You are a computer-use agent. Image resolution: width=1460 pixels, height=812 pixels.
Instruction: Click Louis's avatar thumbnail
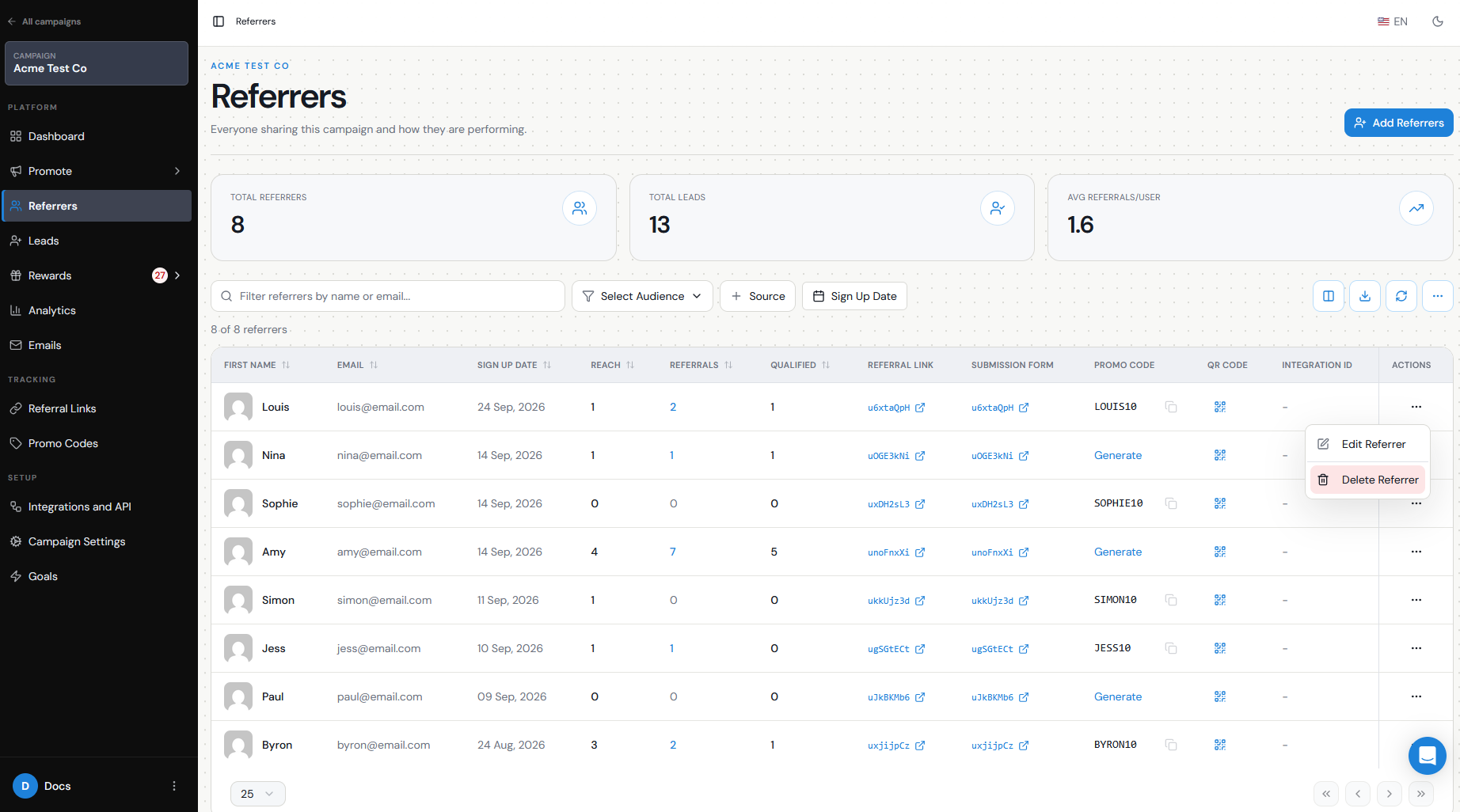(238, 407)
